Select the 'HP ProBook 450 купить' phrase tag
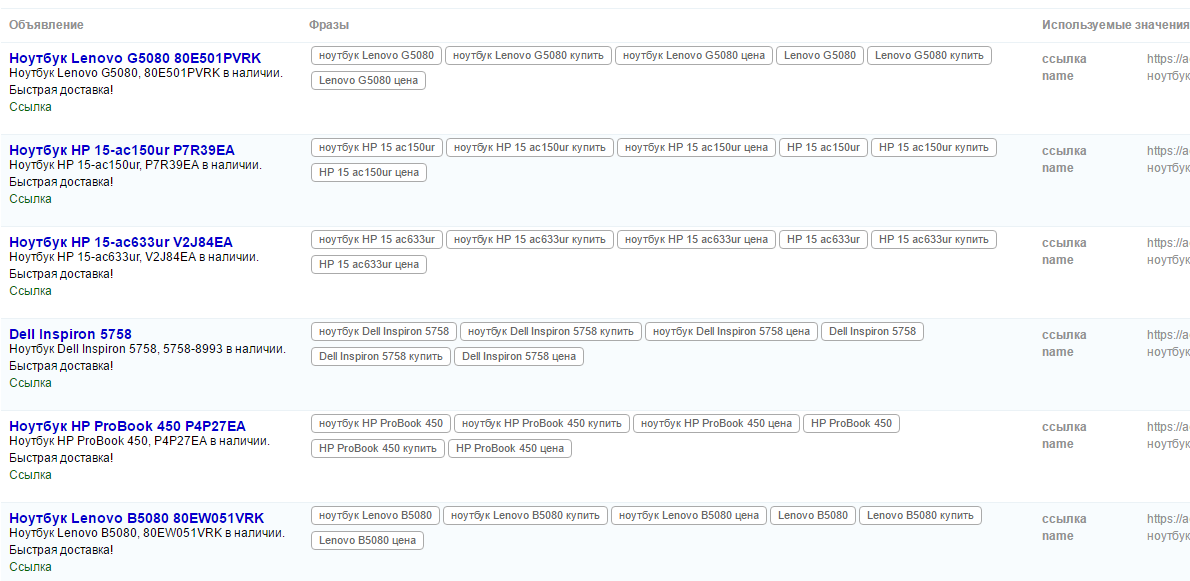The image size is (1190, 581). click(378, 449)
